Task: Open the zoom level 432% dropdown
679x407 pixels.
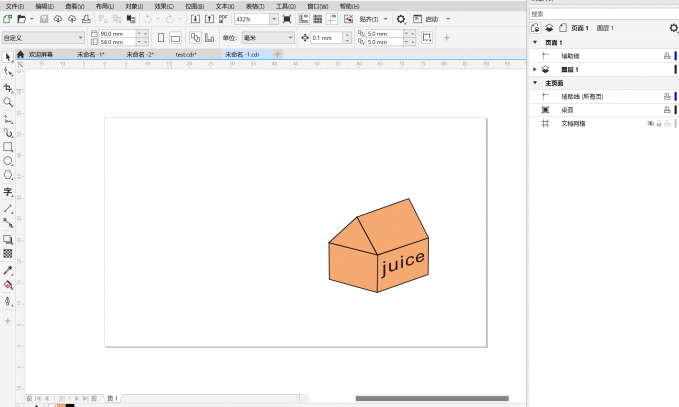Action: (274, 19)
